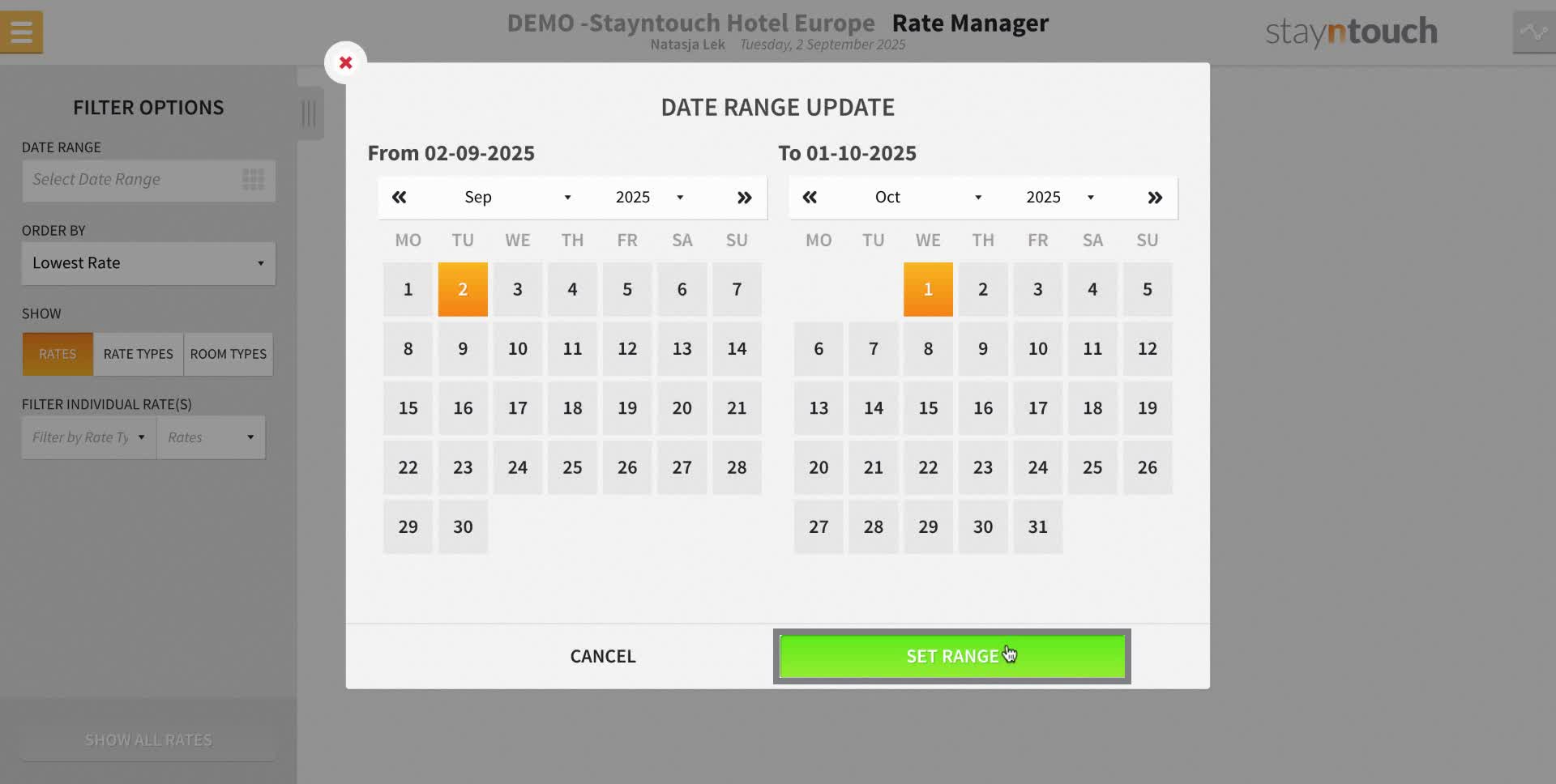Select September 10 in From calendar
The width and height of the screenshot is (1556, 784).
pyautogui.click(x=517, y=348)
